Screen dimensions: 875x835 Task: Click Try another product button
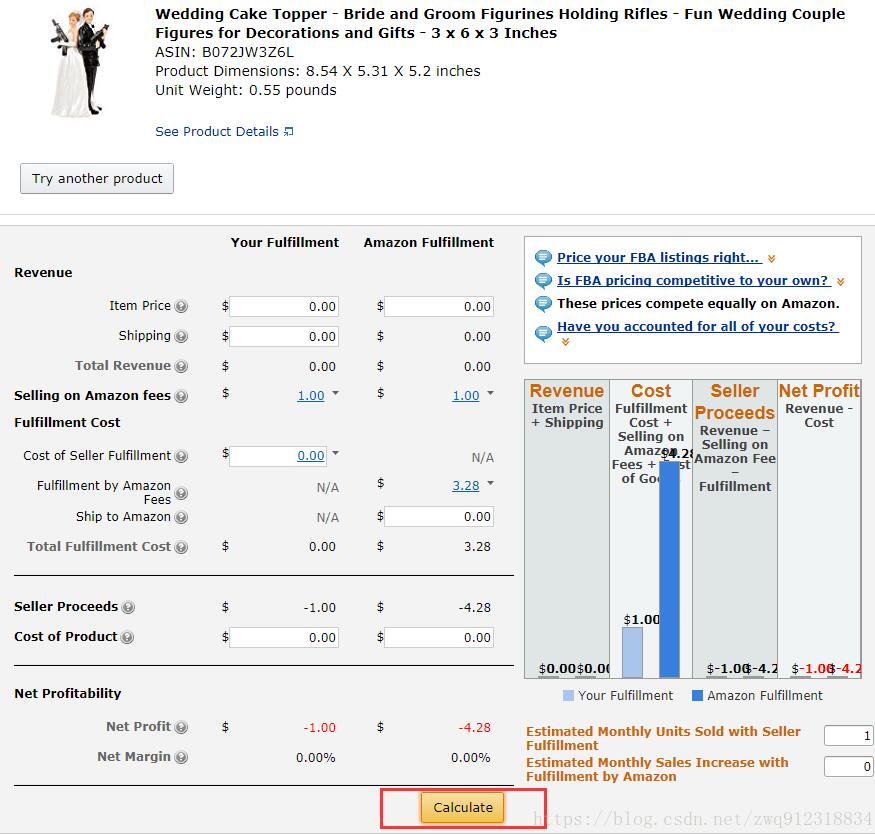(x=97, y=179)
